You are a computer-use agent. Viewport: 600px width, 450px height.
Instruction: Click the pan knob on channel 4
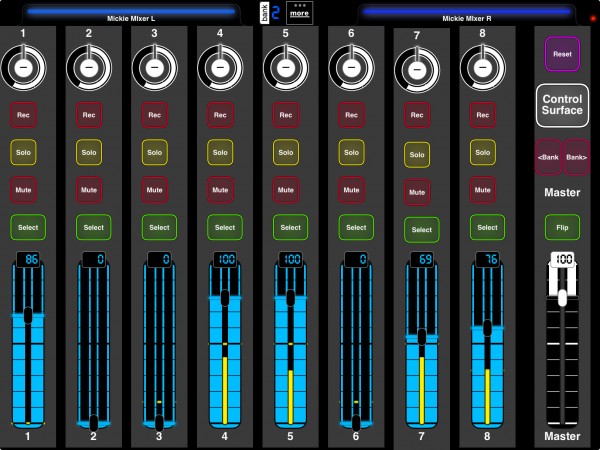click(x=220, y=67)
